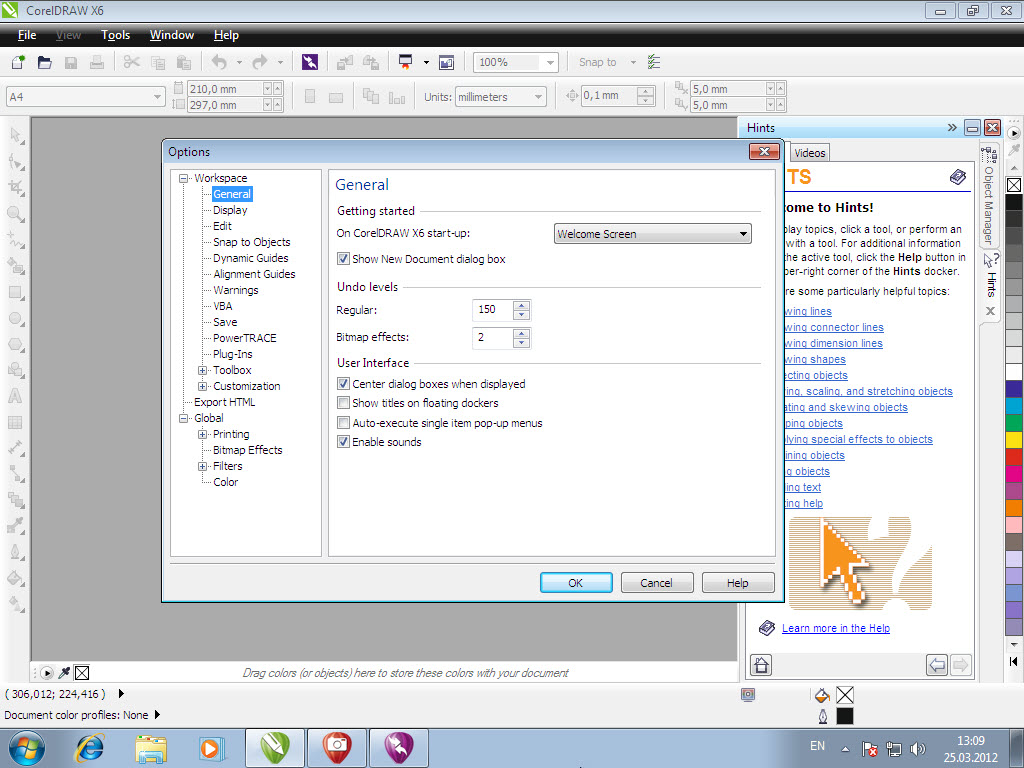Enable Show titles on floating dockers
Screen dimensions: 1024x768
(x=343, y=403)
